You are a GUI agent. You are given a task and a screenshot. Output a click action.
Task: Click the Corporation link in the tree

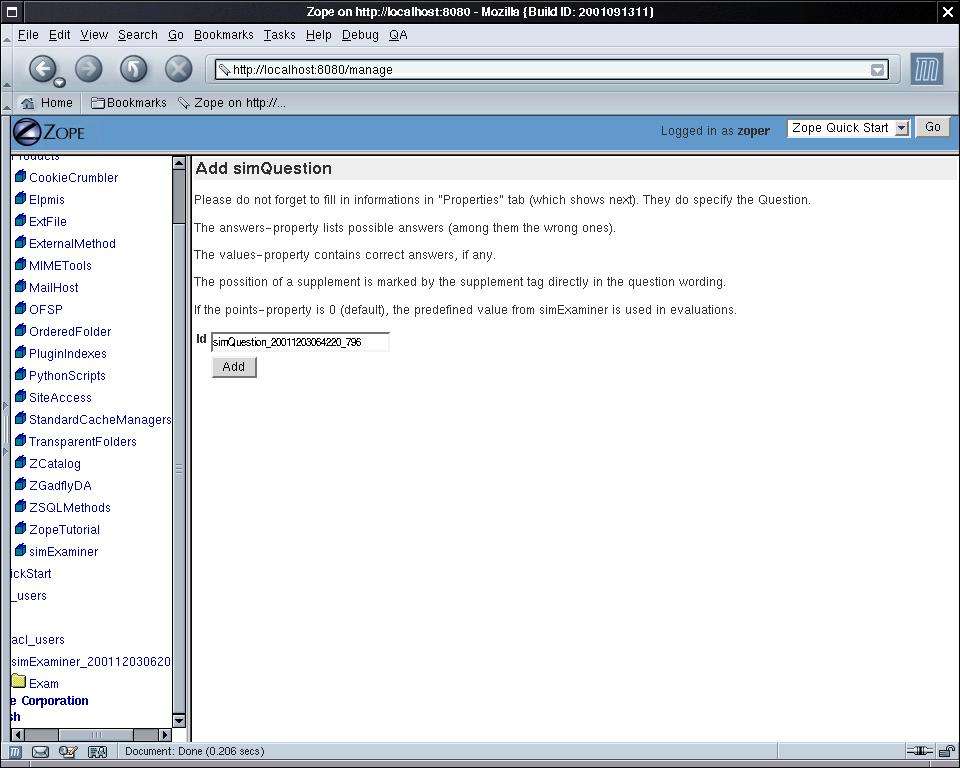(54, 701)
